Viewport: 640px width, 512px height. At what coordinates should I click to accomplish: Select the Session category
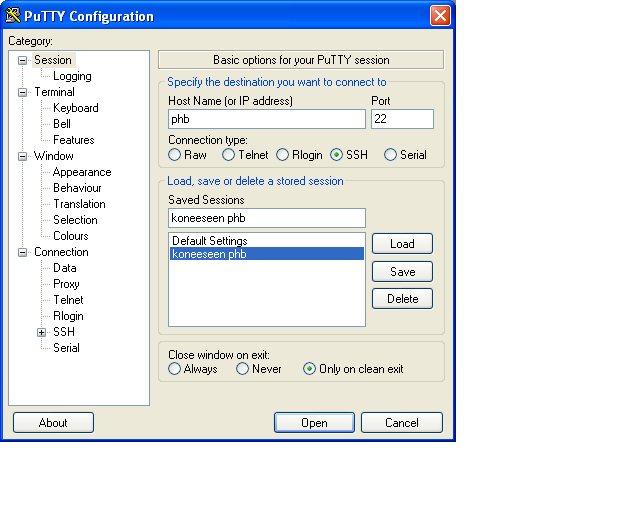point(53,60)
